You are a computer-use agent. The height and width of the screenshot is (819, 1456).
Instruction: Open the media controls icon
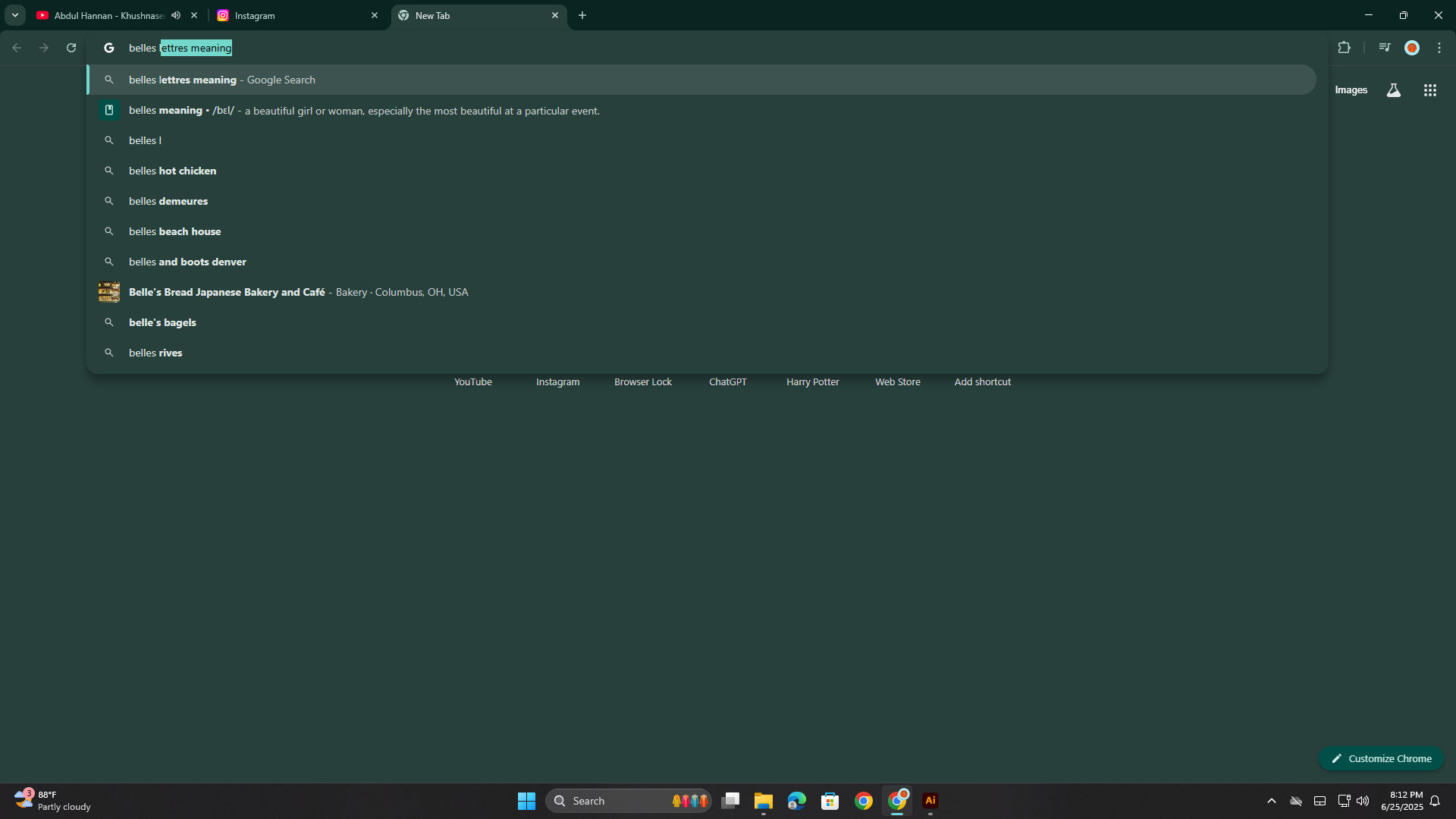click(1385, 48)
